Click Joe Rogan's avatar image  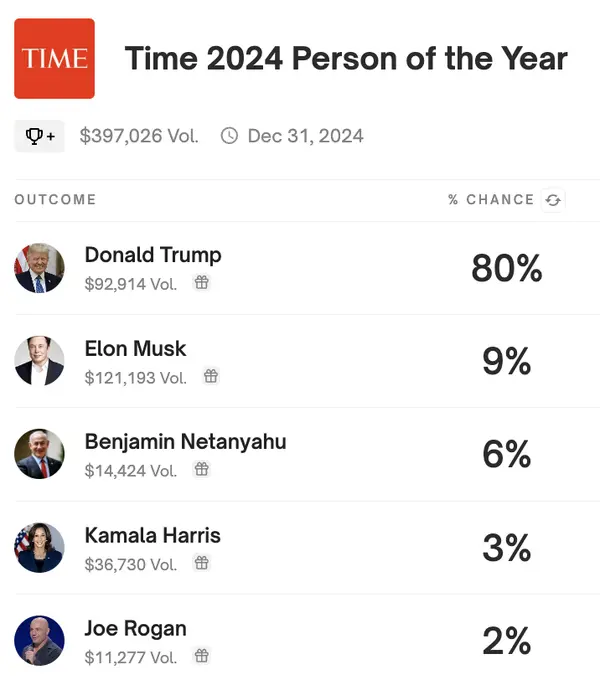click(39, 641)
